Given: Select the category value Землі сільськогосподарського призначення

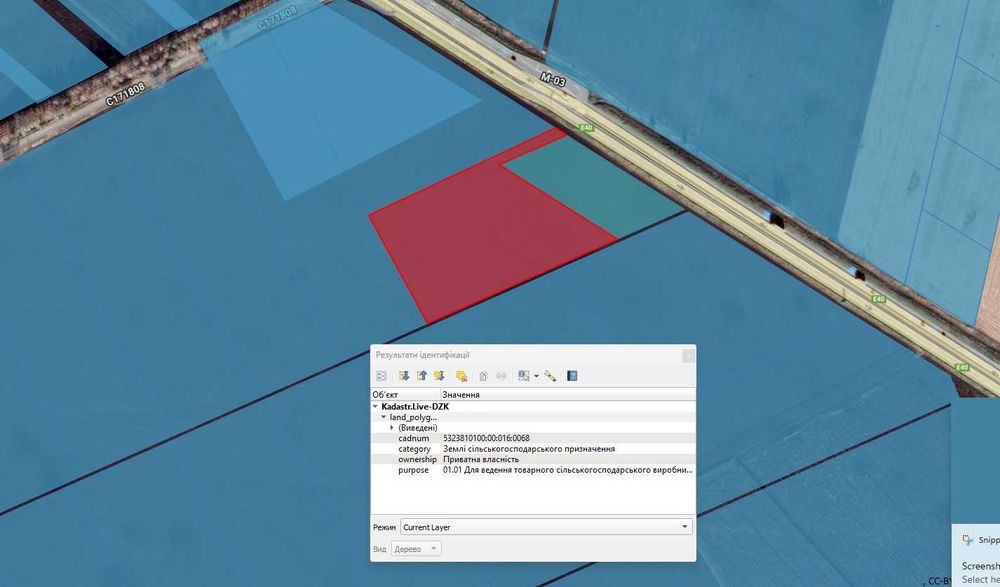Looking at the screenshot, I should click(529, 449).
